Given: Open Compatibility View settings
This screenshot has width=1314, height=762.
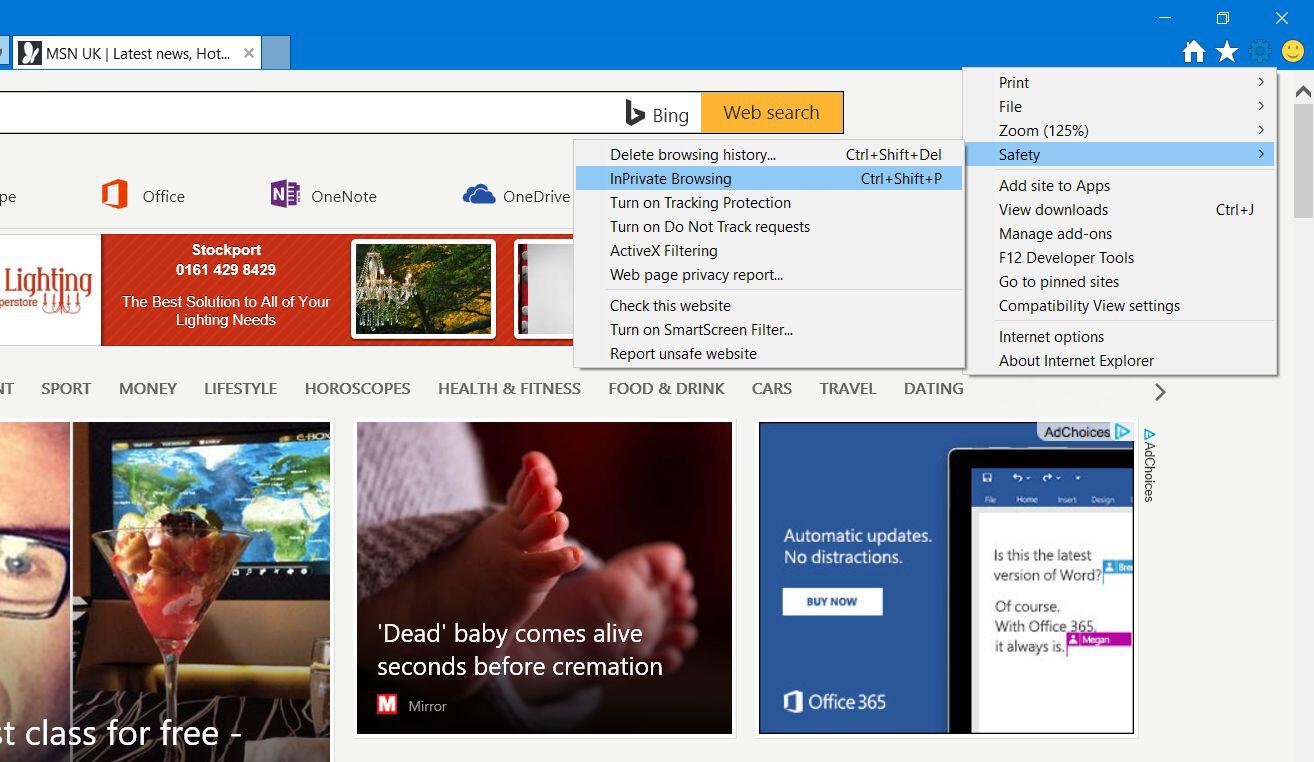Looking at the screenshot, I should [1120, 305].
